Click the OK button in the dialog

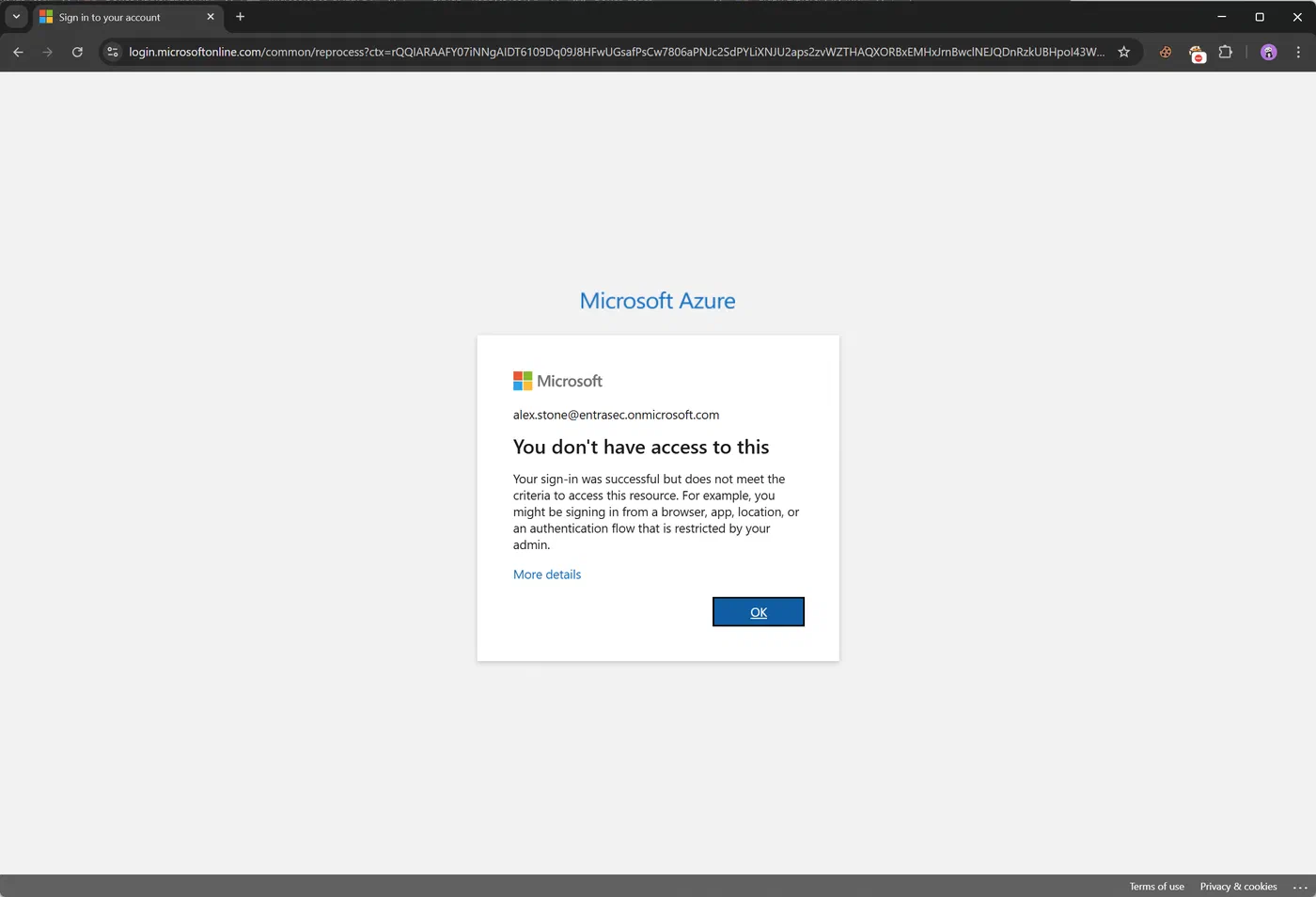point(759,612)
